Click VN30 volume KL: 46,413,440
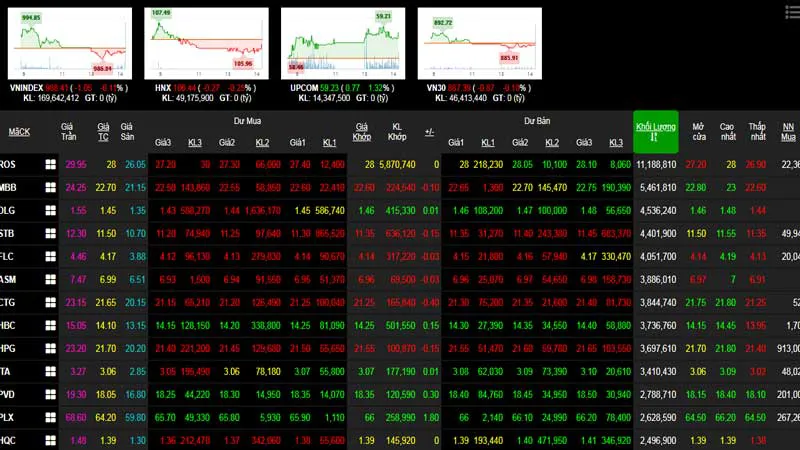This screenshot has width=800, height=450. (461, 97)
